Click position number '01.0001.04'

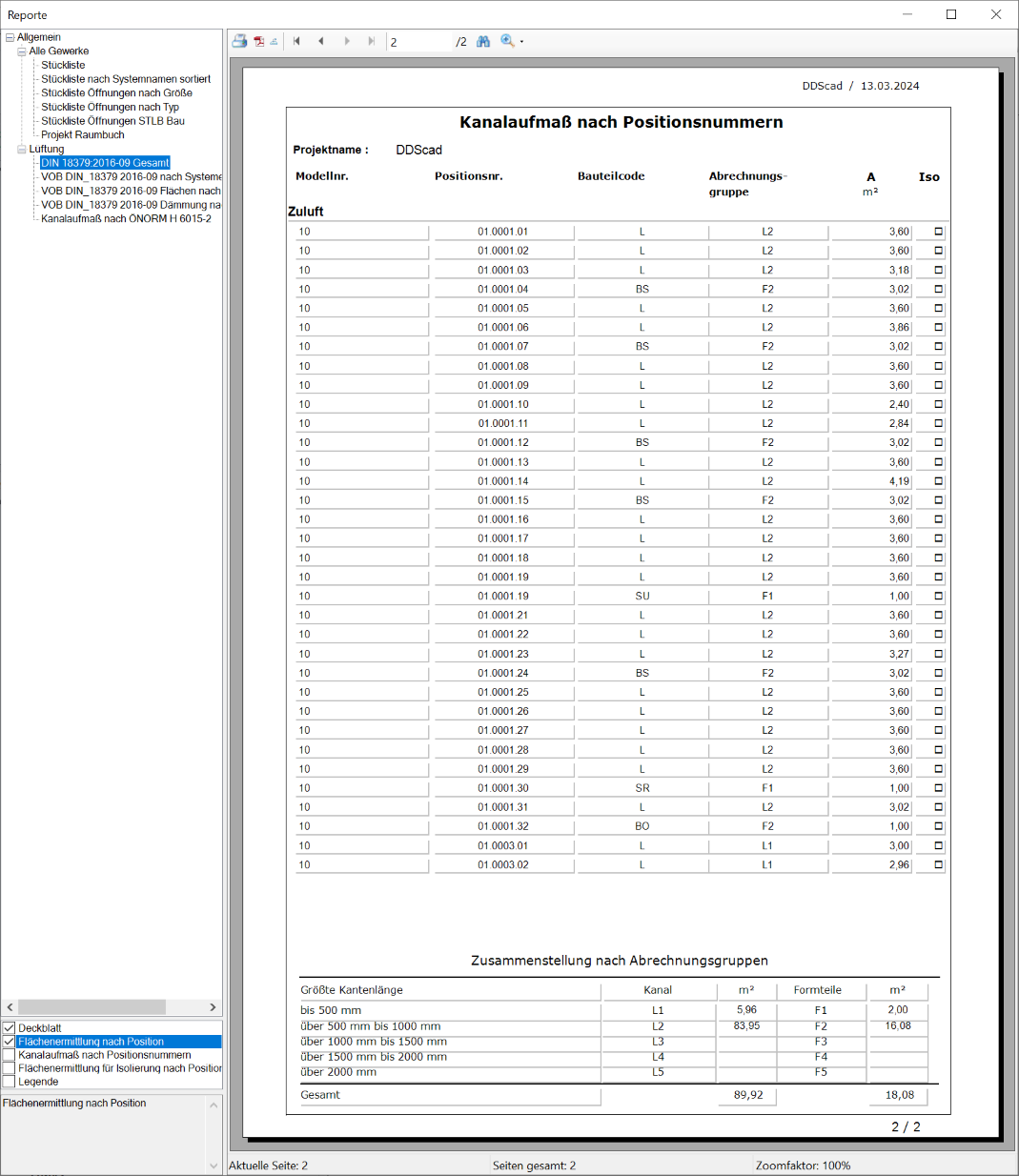tap(503, 289)
